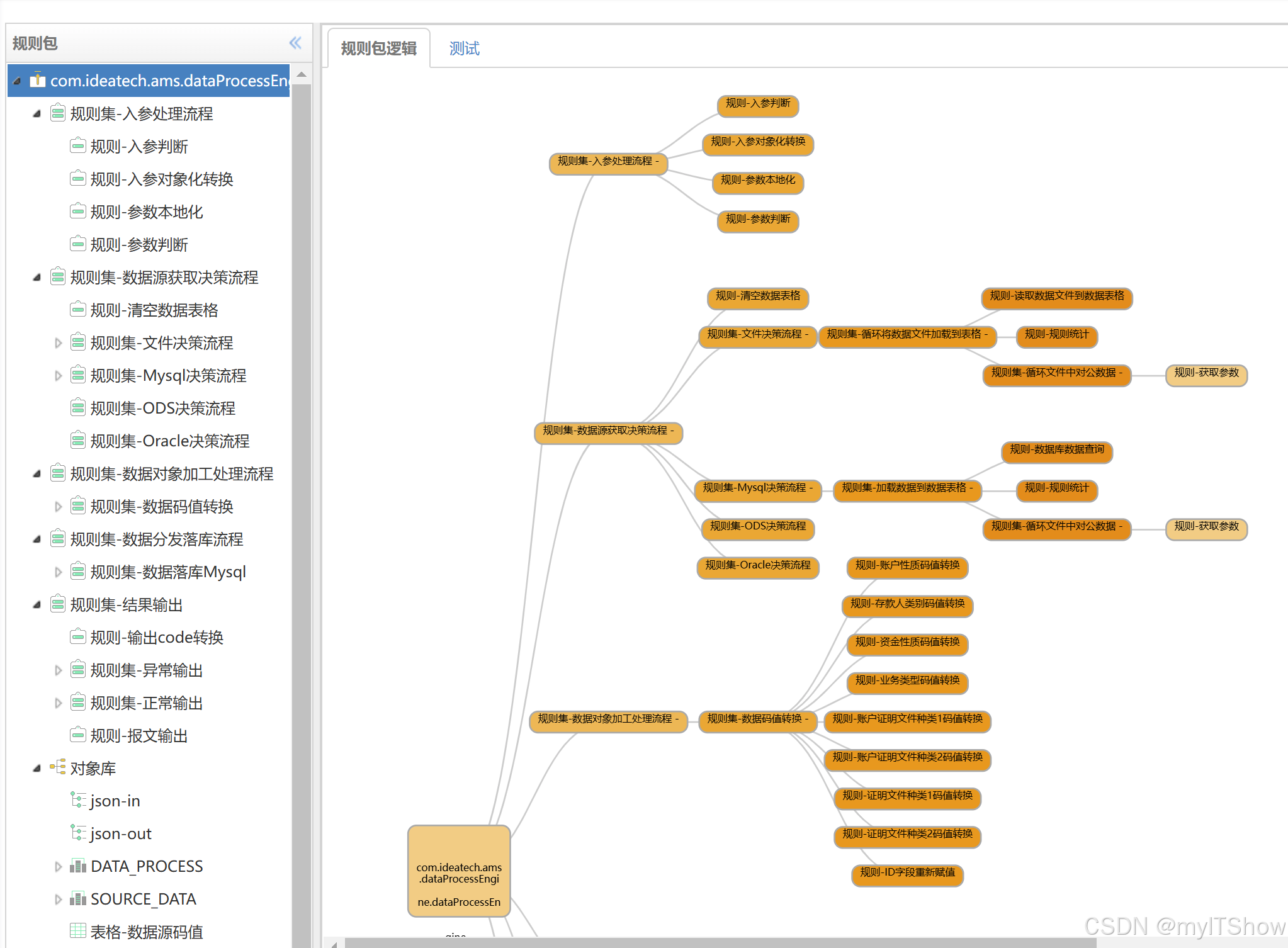
Task: Collapse the 规则包 panel with double chevron
Action: tap(295, 43)
